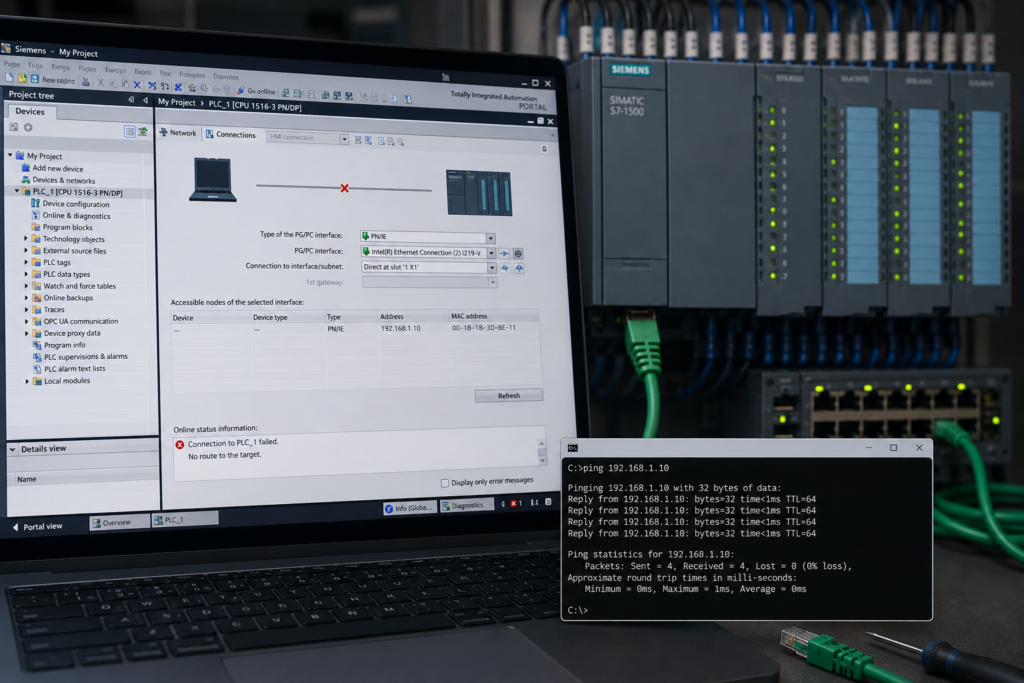1024x683 pixels.
Task: Click online status scrollbar down arrow
Action: click(541, 460)
